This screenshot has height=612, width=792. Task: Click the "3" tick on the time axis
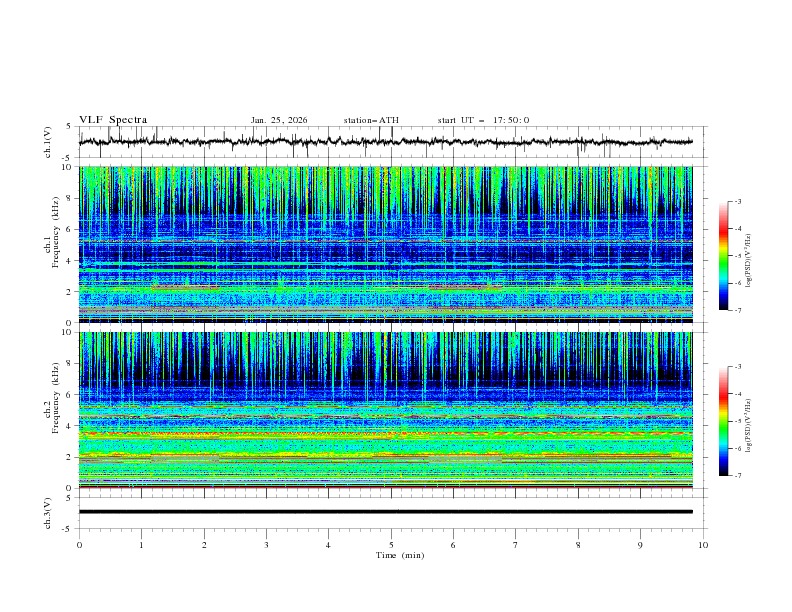pyautogui.click(x=266, y=545)
